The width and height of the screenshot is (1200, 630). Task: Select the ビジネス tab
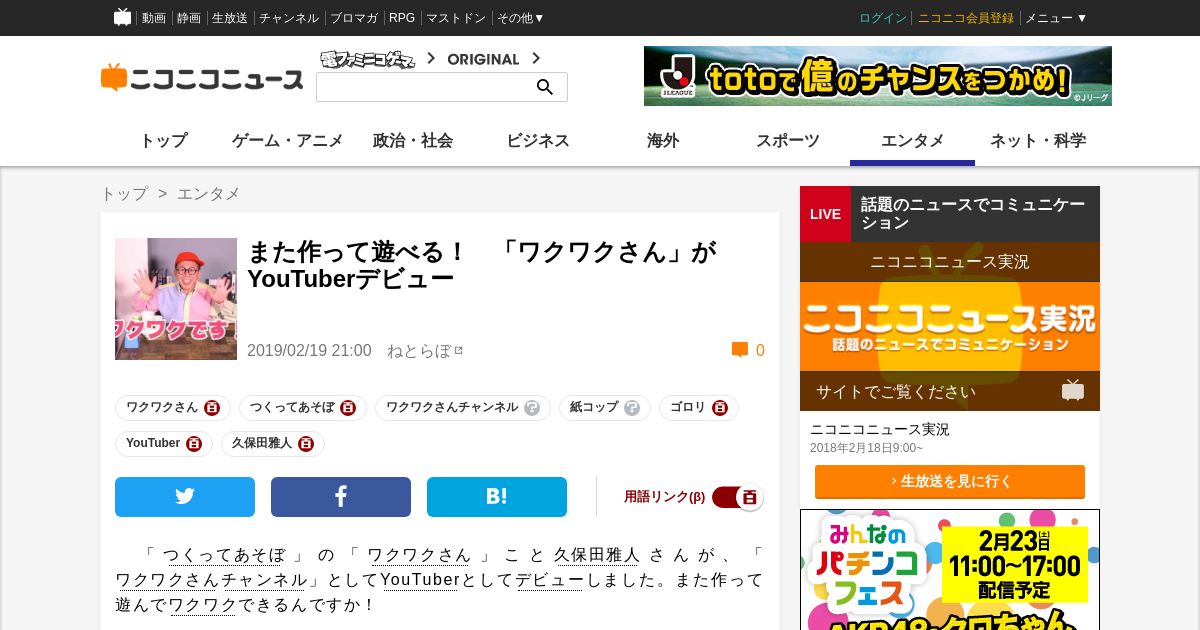(x=538, y=141)
